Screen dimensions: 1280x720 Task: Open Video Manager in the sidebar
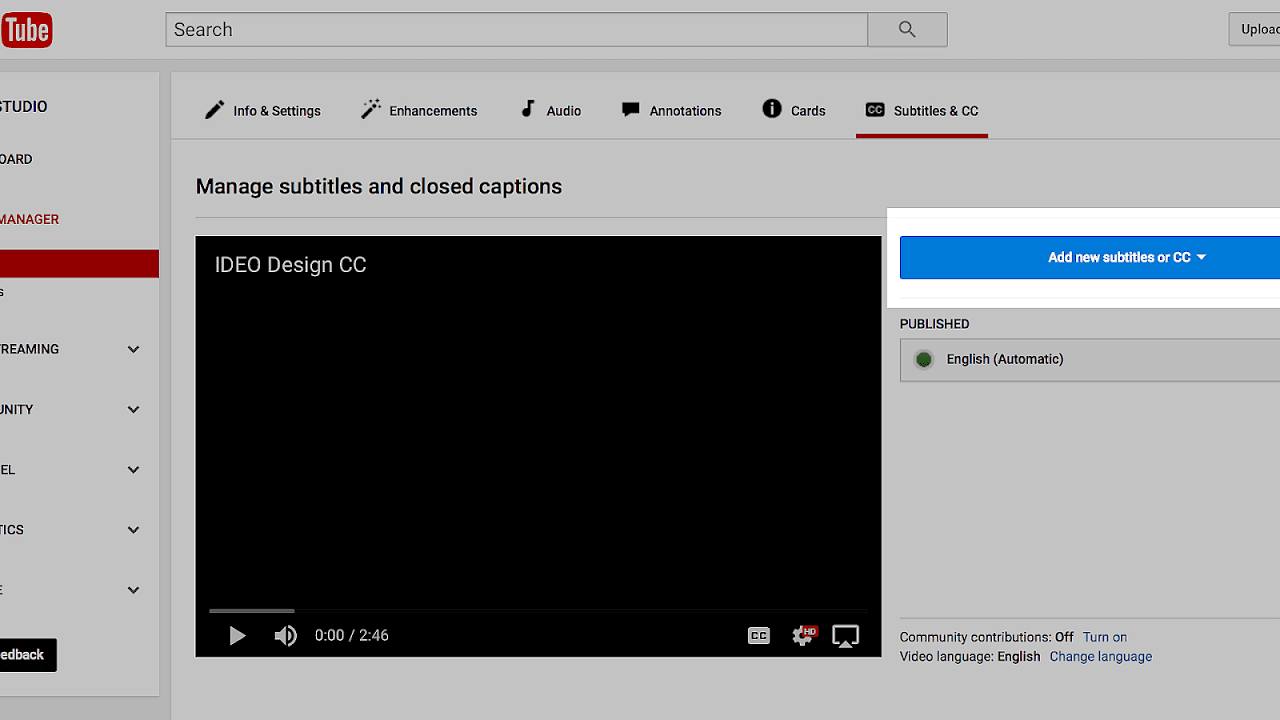click(x=30, y=219)
